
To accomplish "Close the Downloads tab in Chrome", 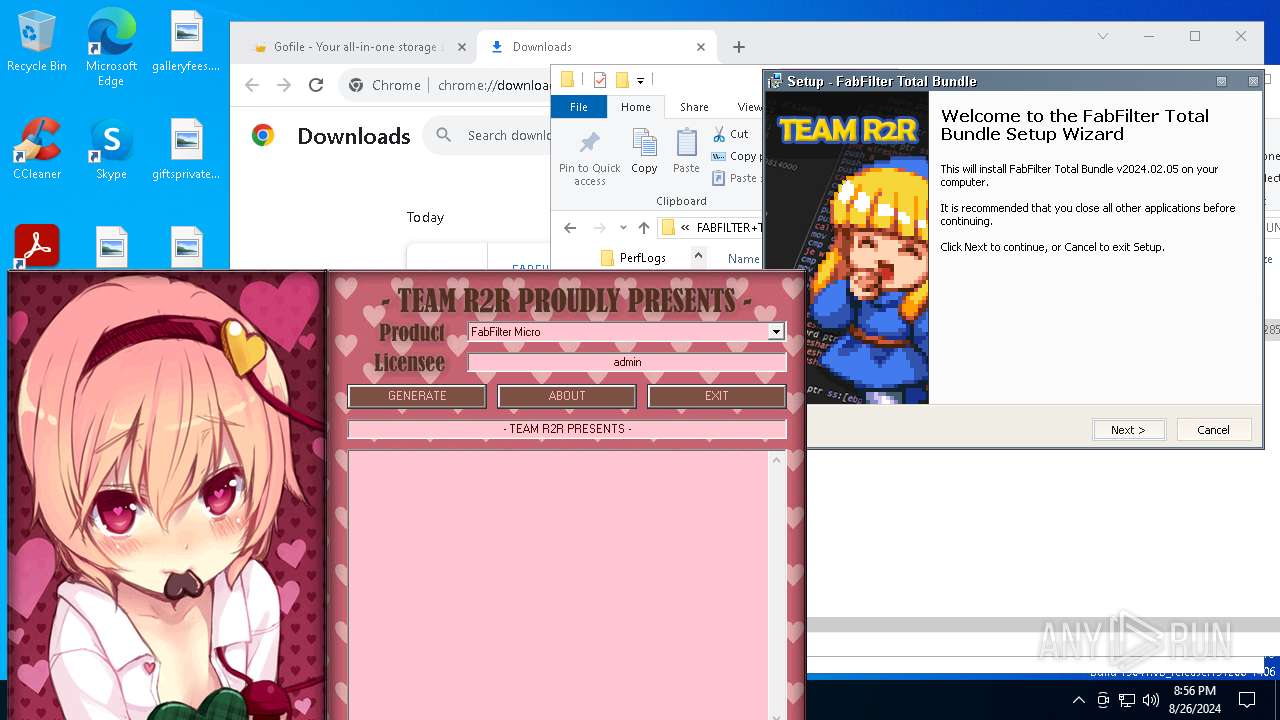I will [x=701, y=47].
